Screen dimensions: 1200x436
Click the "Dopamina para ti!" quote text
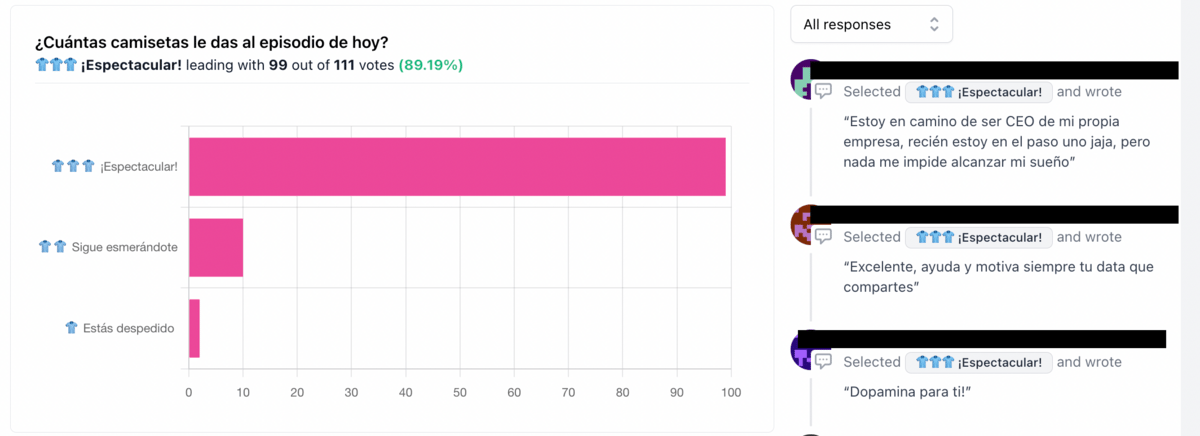pos(909,391)
